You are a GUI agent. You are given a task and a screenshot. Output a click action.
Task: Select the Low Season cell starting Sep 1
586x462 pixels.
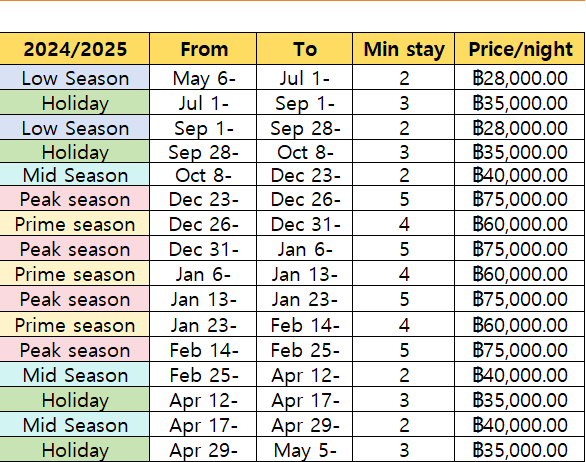point(75,128)
